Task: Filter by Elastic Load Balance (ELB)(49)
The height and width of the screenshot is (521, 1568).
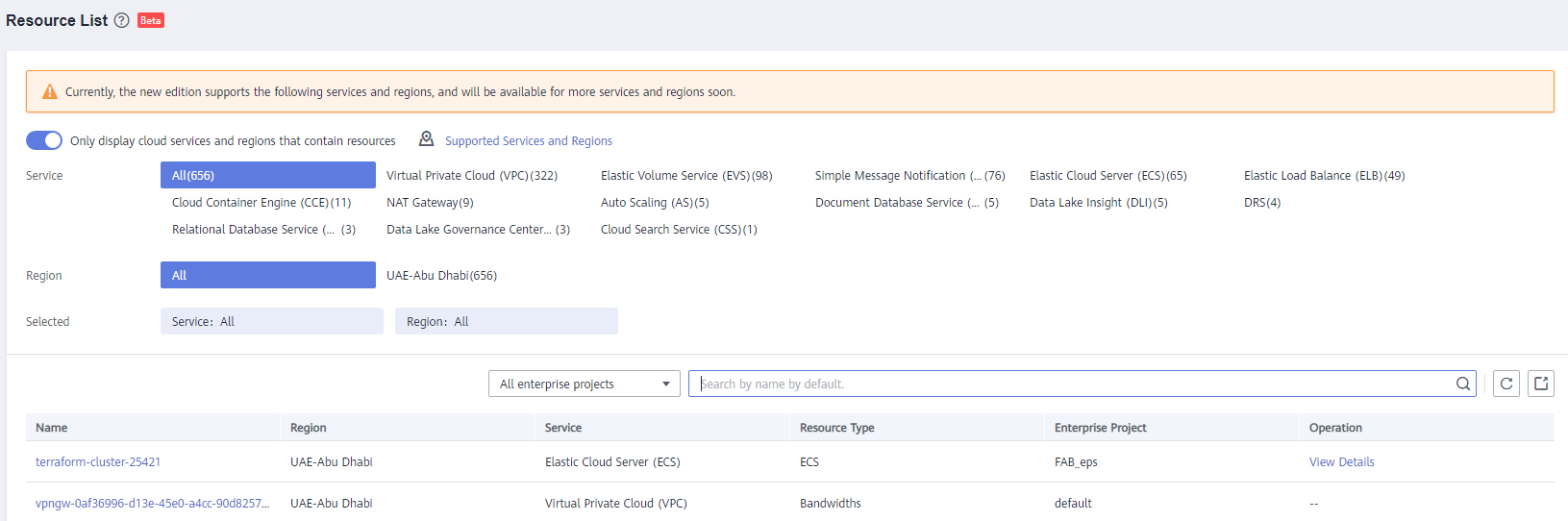Action: coord(1325,175)
